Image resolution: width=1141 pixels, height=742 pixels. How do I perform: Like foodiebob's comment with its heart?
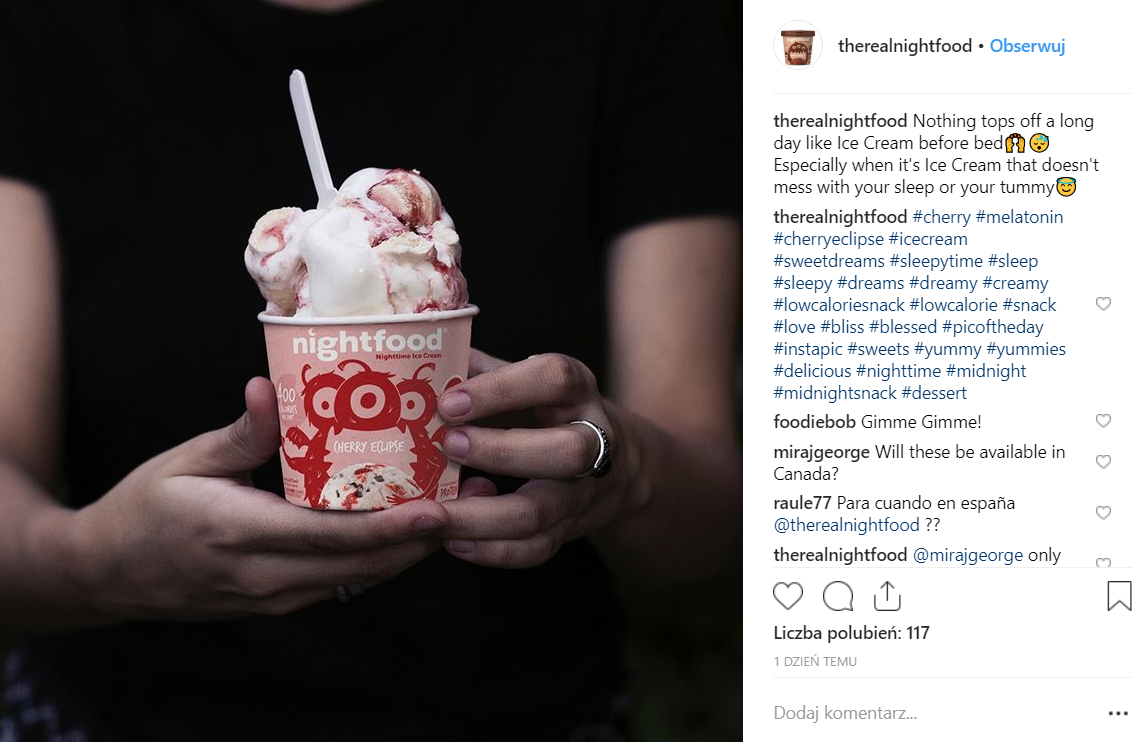[1103, 420]
